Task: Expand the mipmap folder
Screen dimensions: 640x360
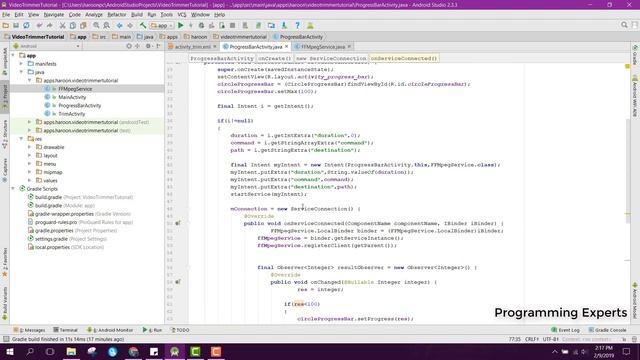Action: pyautogui.click(x=30, y=172)
